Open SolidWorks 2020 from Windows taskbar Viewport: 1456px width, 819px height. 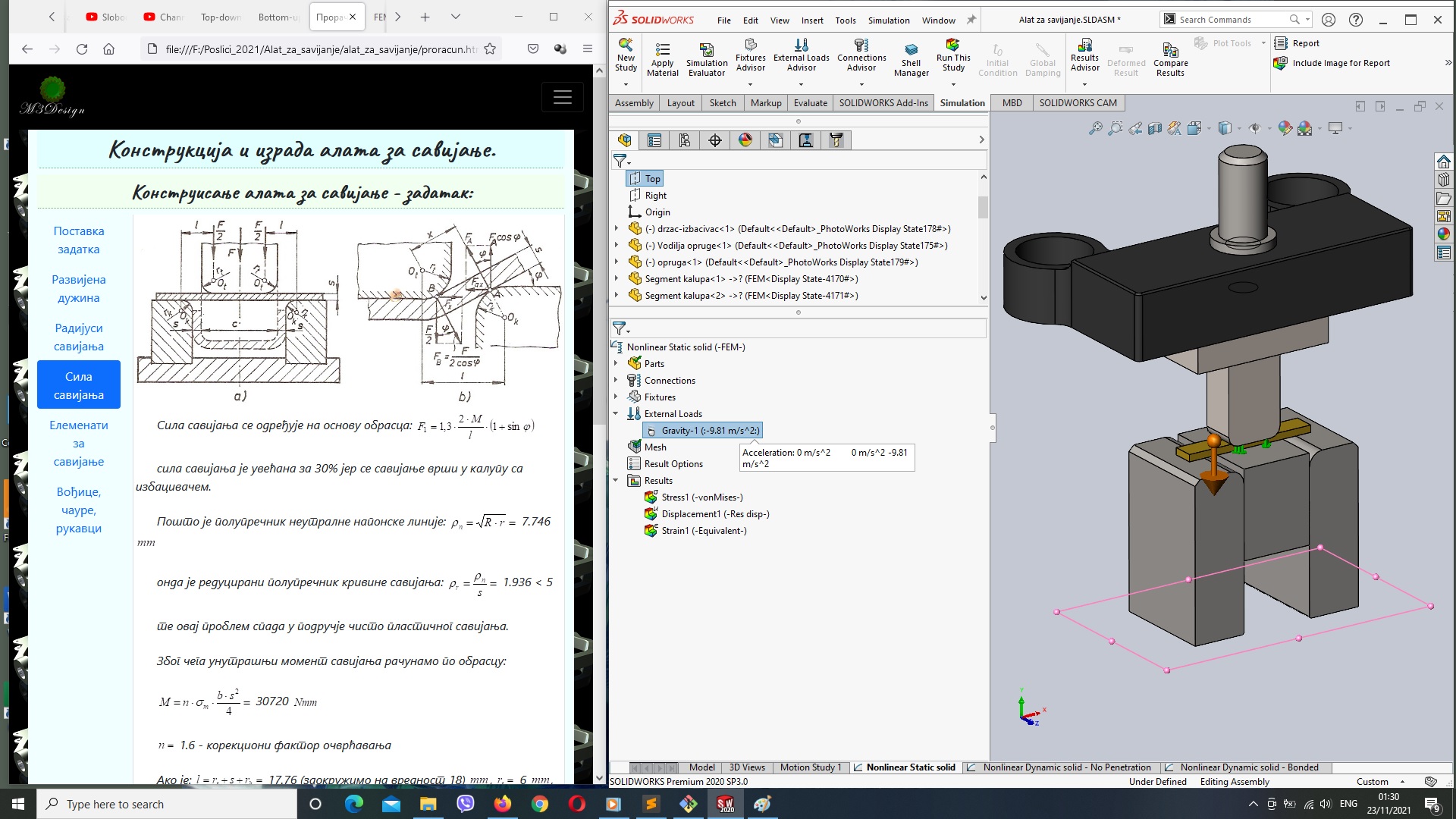726,804
